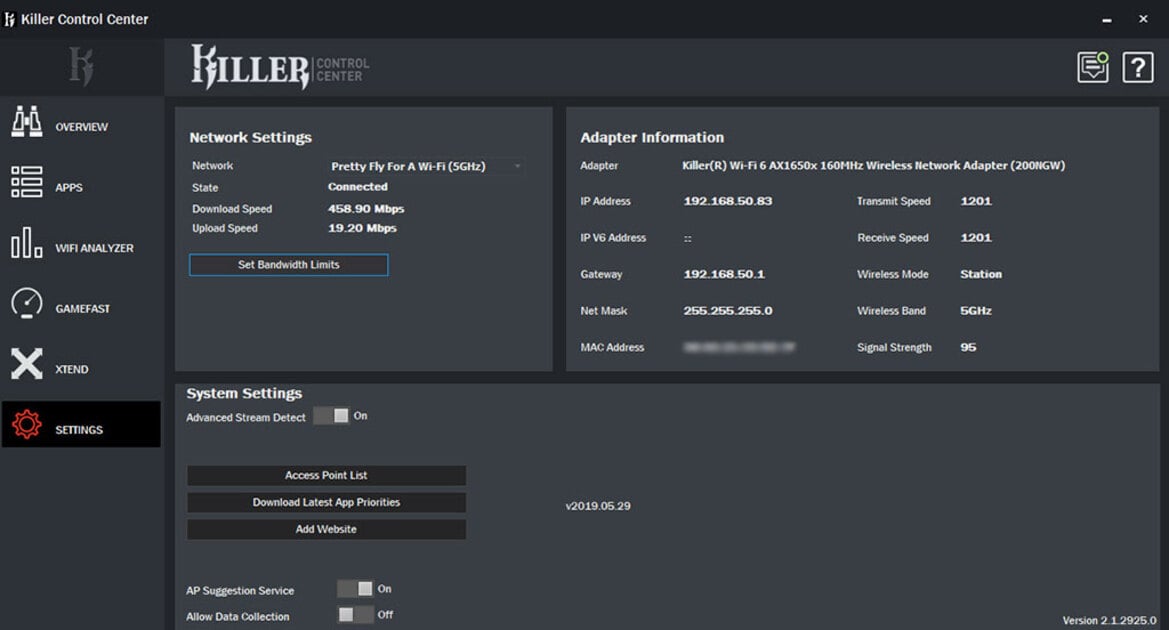1169x630 pixels.
Task: Click the Connected state text
Action: pos(358,187)
